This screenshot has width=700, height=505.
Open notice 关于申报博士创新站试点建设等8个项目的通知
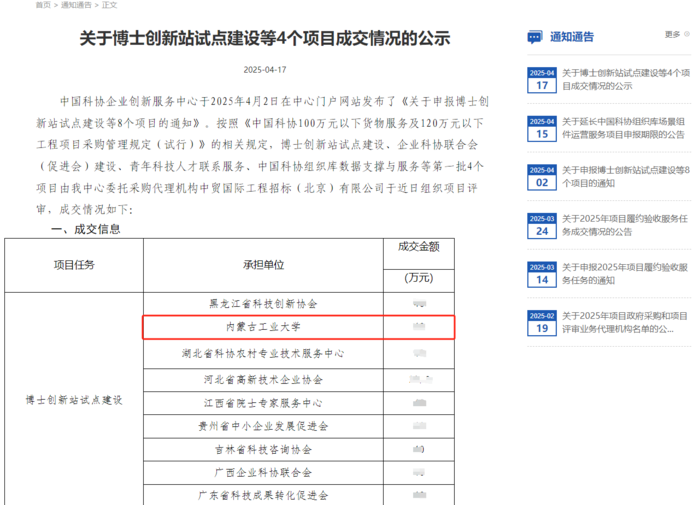[x=625, y=177]
